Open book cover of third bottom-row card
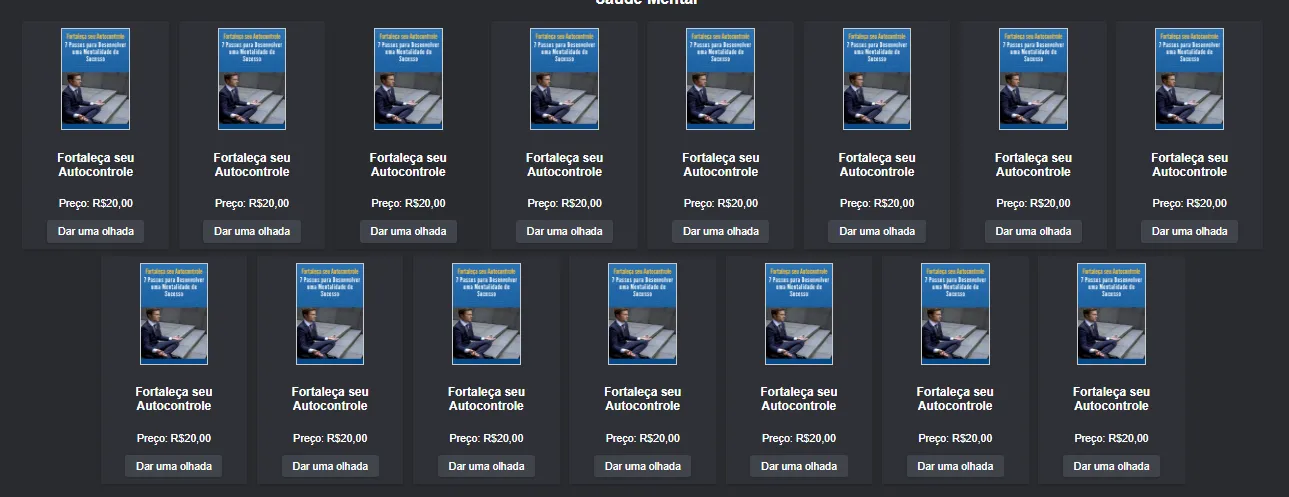 [486, 314]
